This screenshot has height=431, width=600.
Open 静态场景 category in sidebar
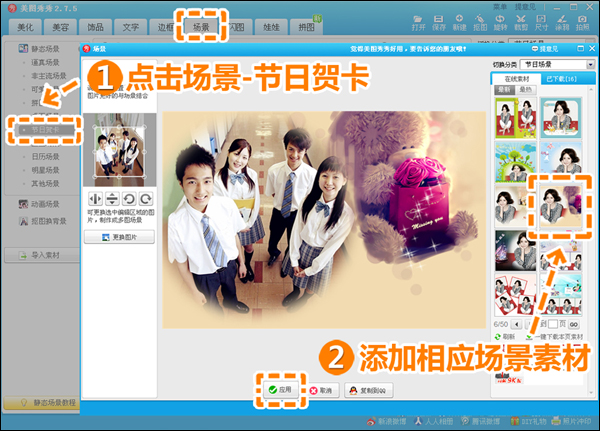click(39, 49)
